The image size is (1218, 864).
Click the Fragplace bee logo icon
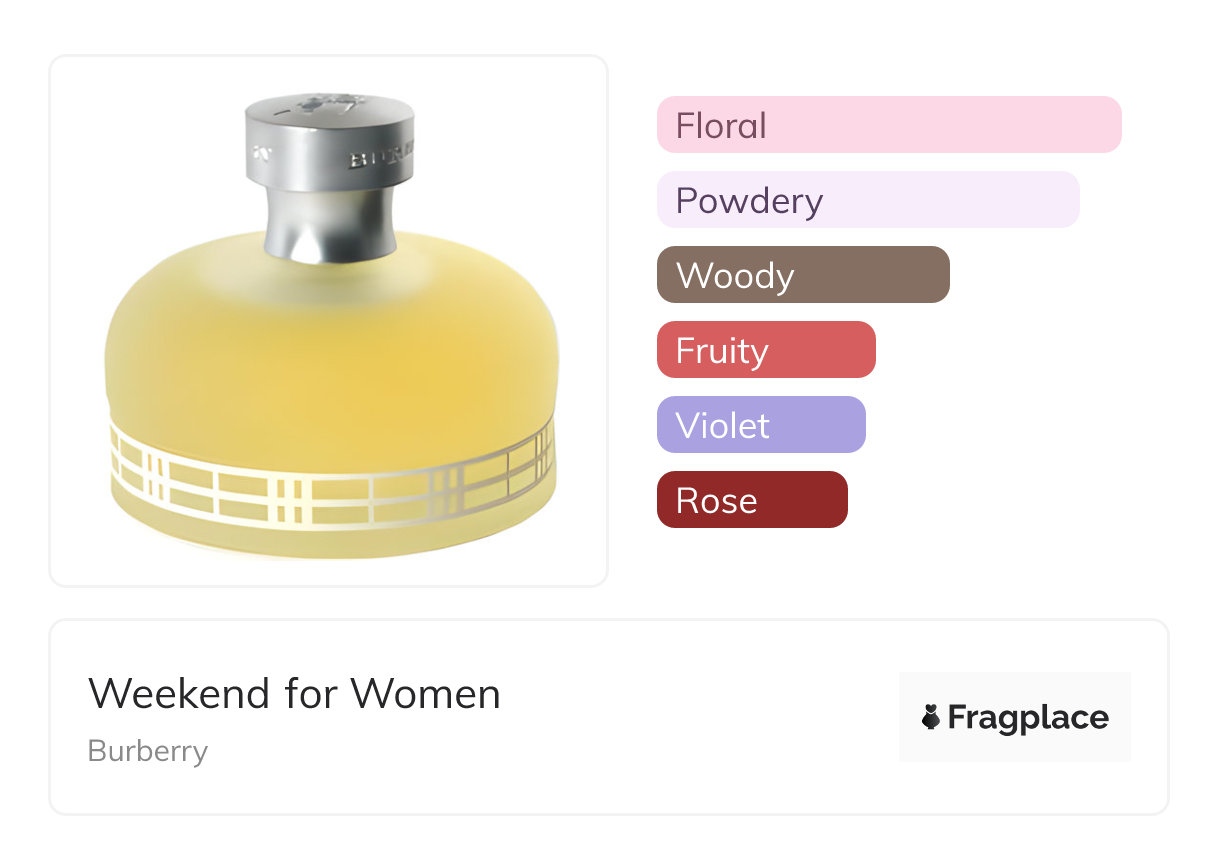(931, 717)
